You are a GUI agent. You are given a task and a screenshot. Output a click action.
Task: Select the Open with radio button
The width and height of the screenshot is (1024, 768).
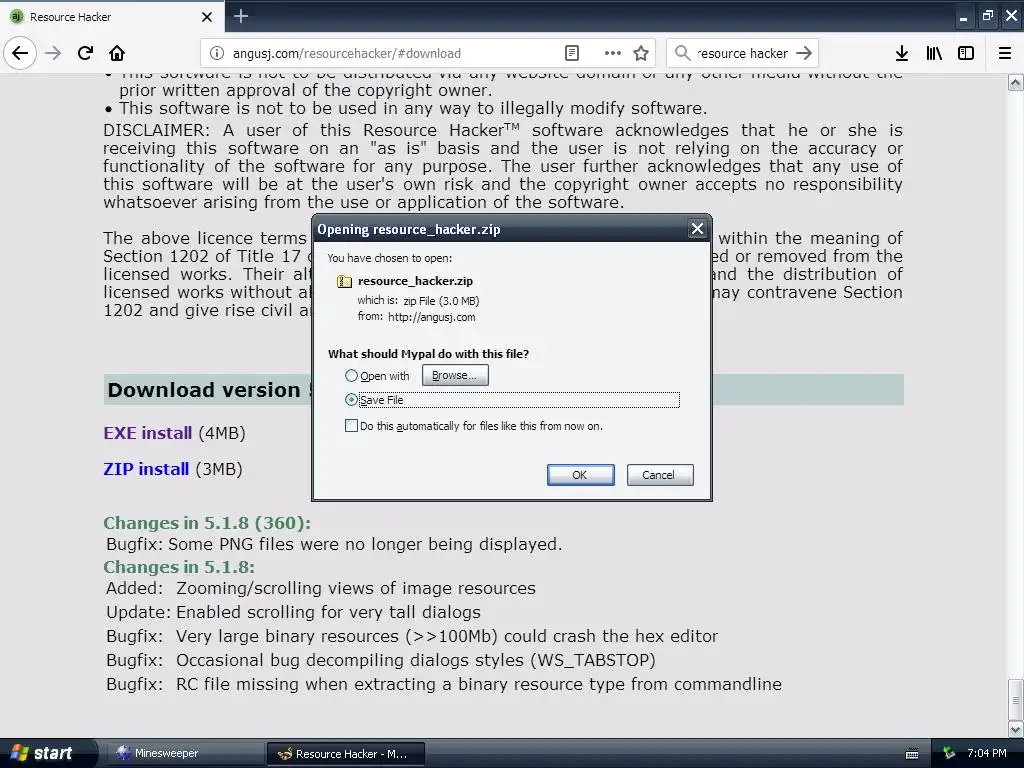351,376
